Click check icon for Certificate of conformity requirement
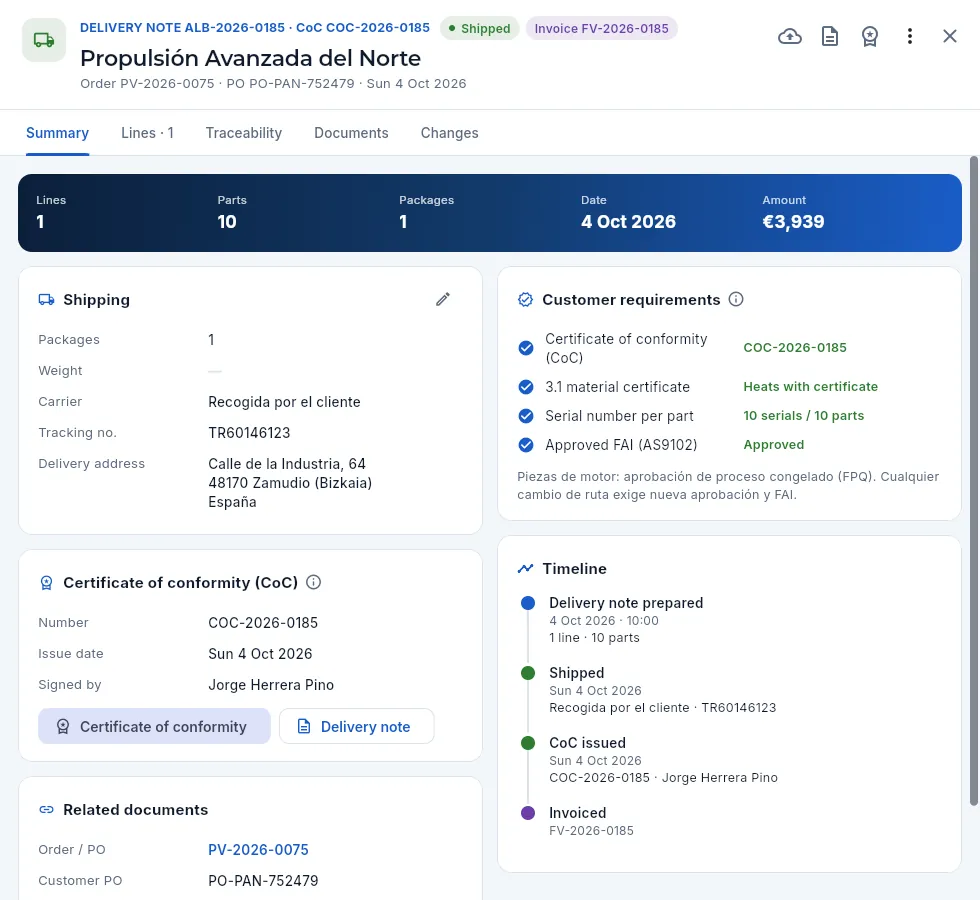This screenshot has width=980, height=900. 526,348
